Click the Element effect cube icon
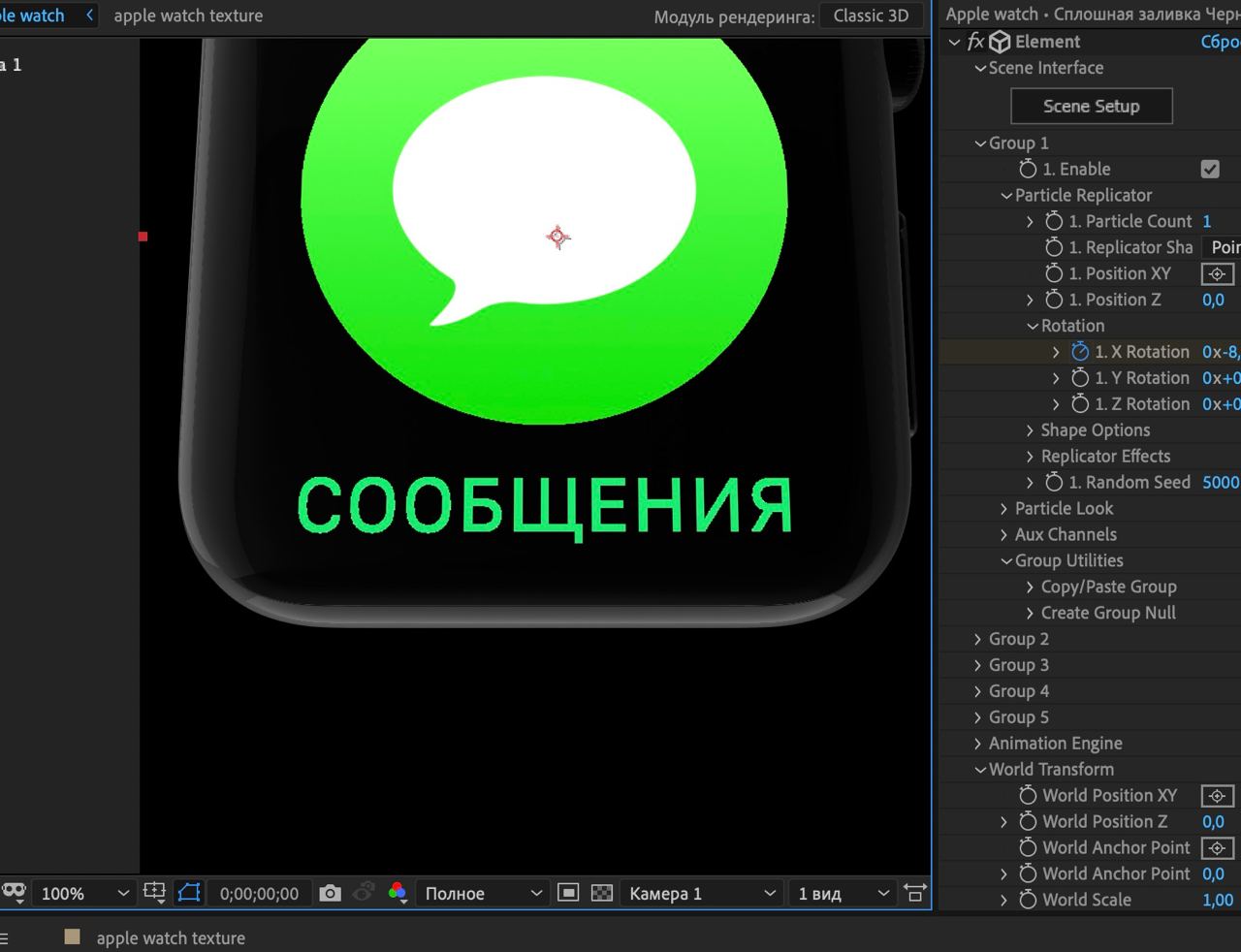 click(x=1000, y=42)
